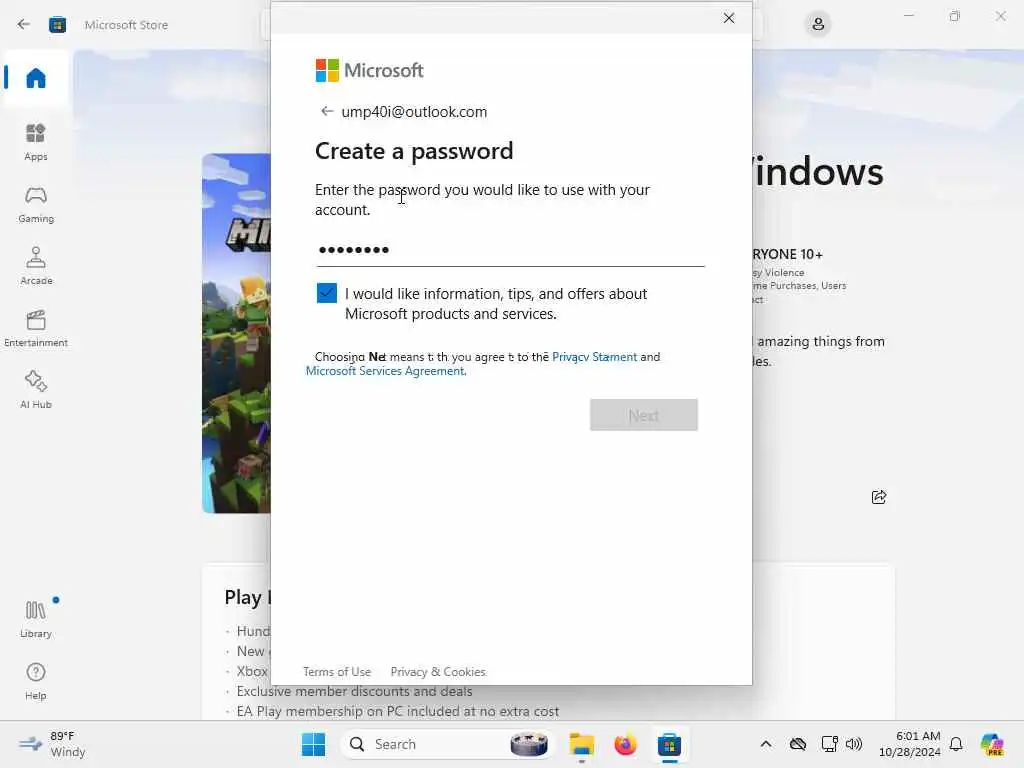Click the Next button

(643, 415)
